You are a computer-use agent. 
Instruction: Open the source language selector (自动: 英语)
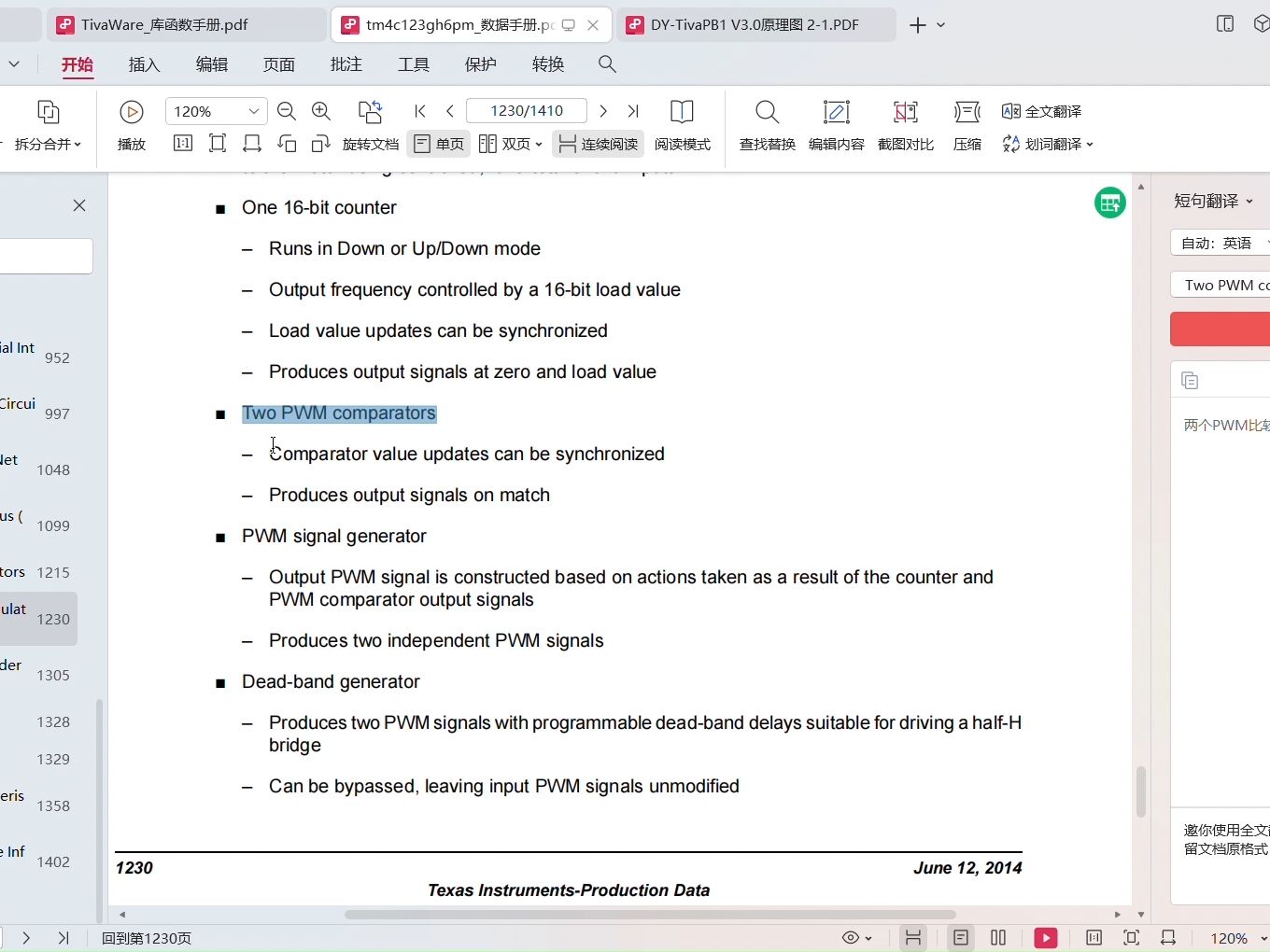pos(1221,244)
